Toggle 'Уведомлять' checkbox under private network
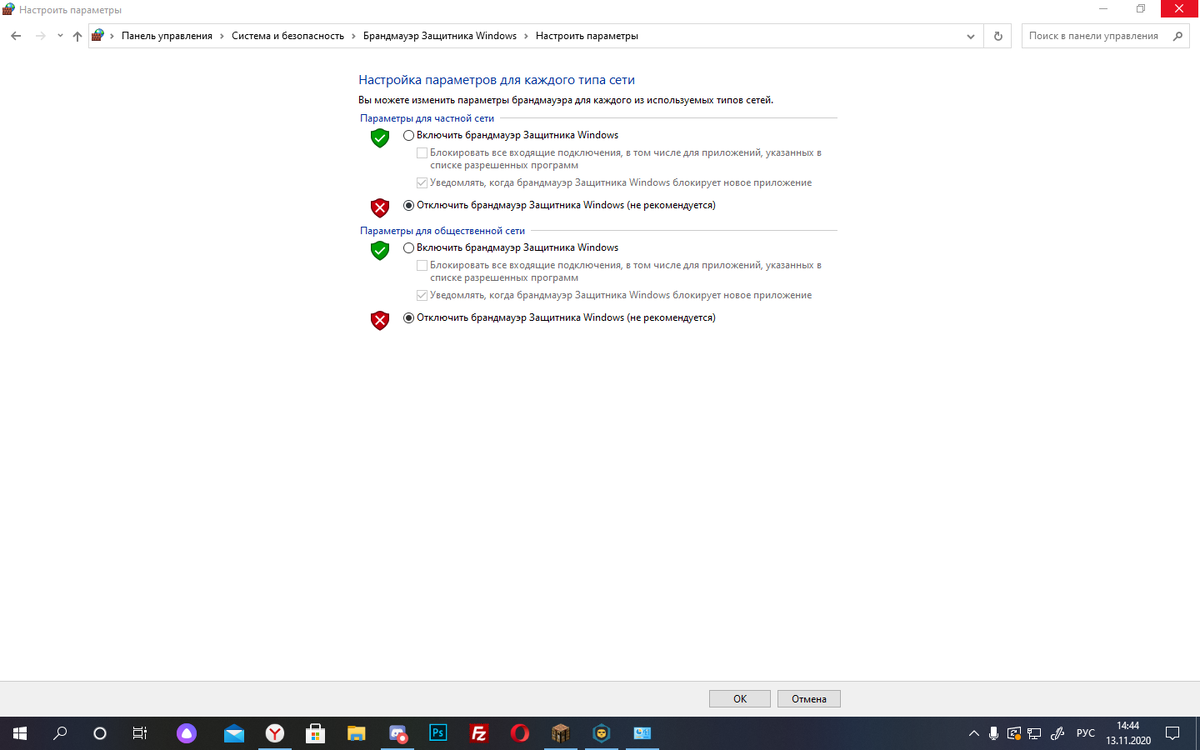Image resolution: width=1200 pixels, height=750 pixels. point(422,183)
